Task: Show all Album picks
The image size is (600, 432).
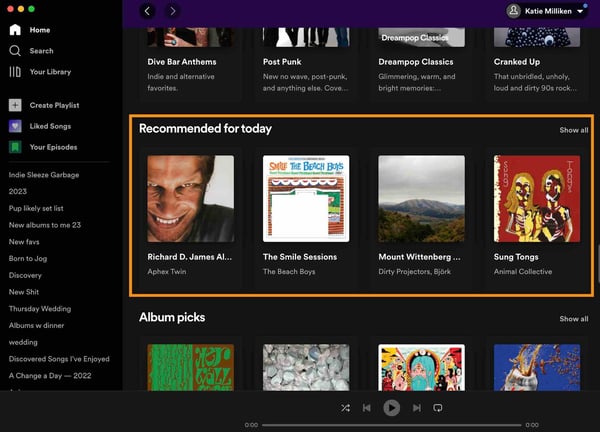Action: (573, 319)
